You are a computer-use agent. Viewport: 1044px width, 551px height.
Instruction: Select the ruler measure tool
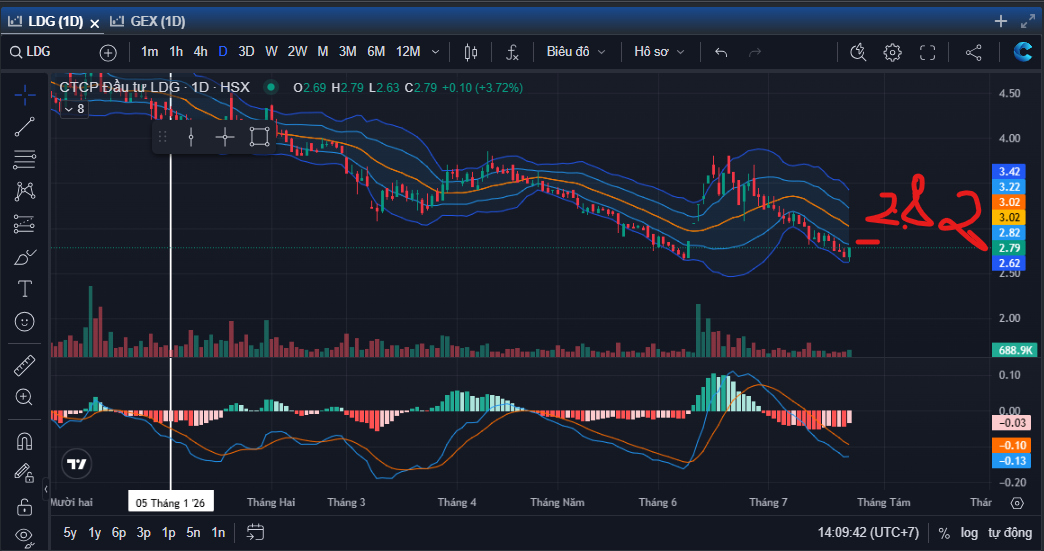coord(25,365)
